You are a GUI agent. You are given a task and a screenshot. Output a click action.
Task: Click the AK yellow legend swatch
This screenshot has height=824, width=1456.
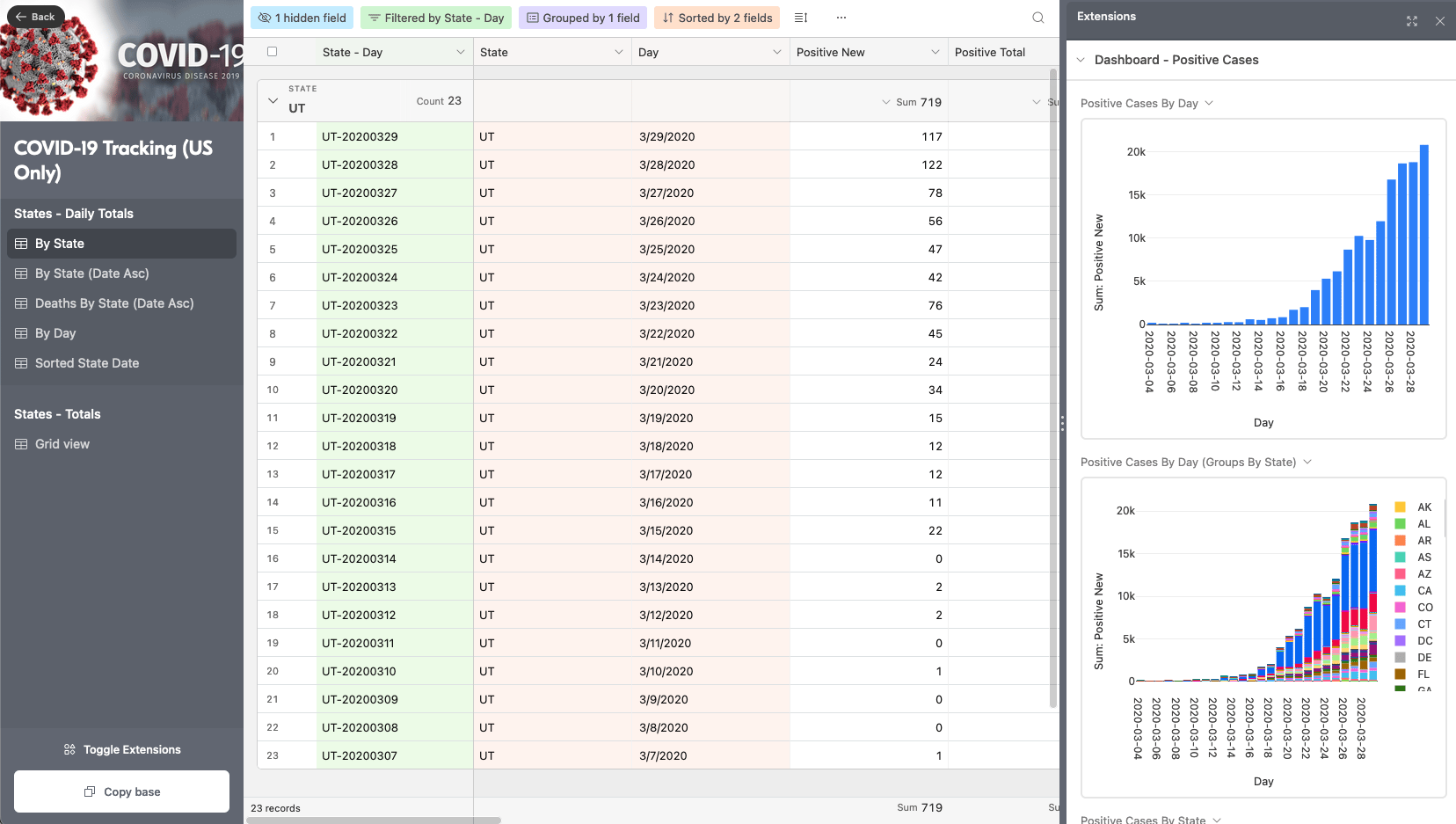point(1400,507)
